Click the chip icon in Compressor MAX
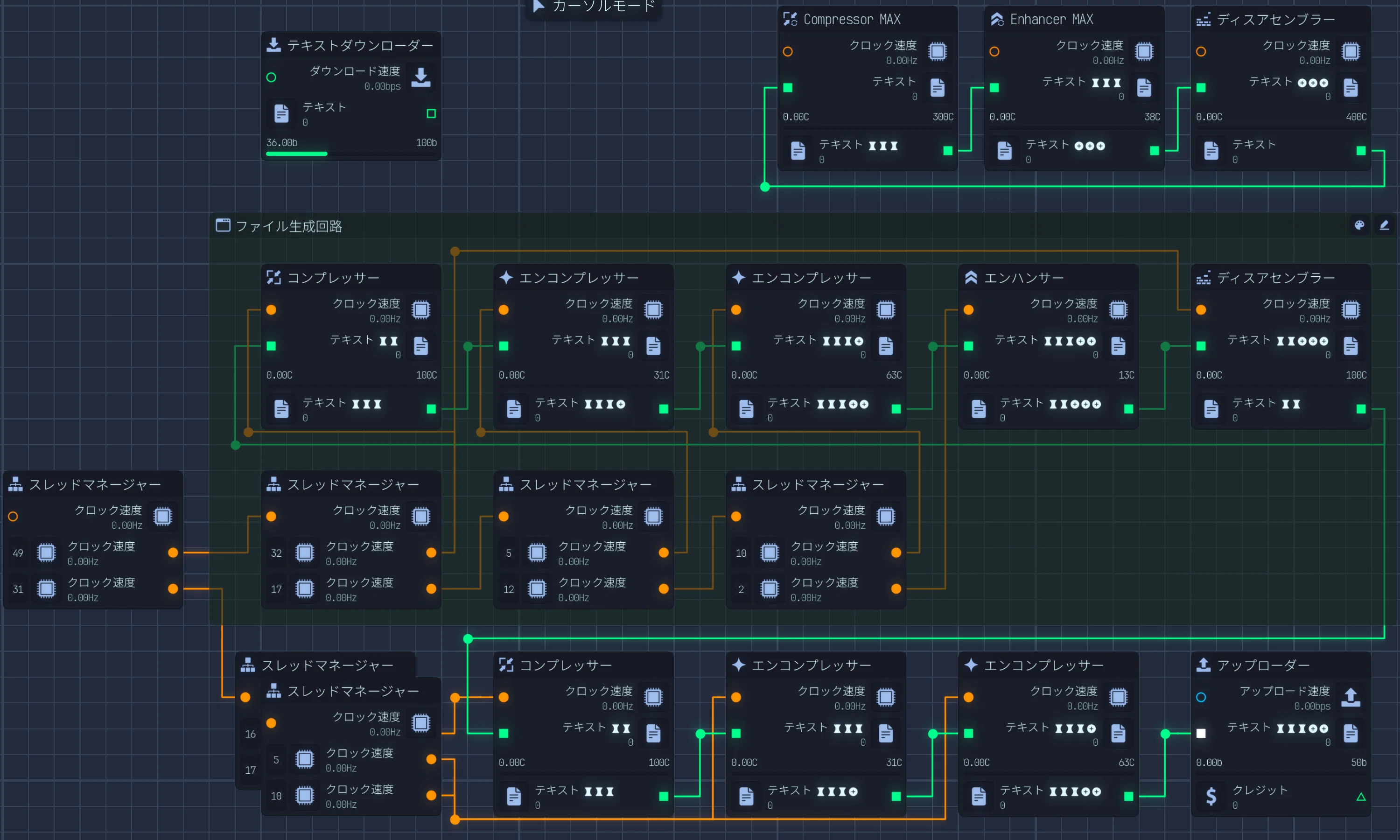 pos(937,51)
